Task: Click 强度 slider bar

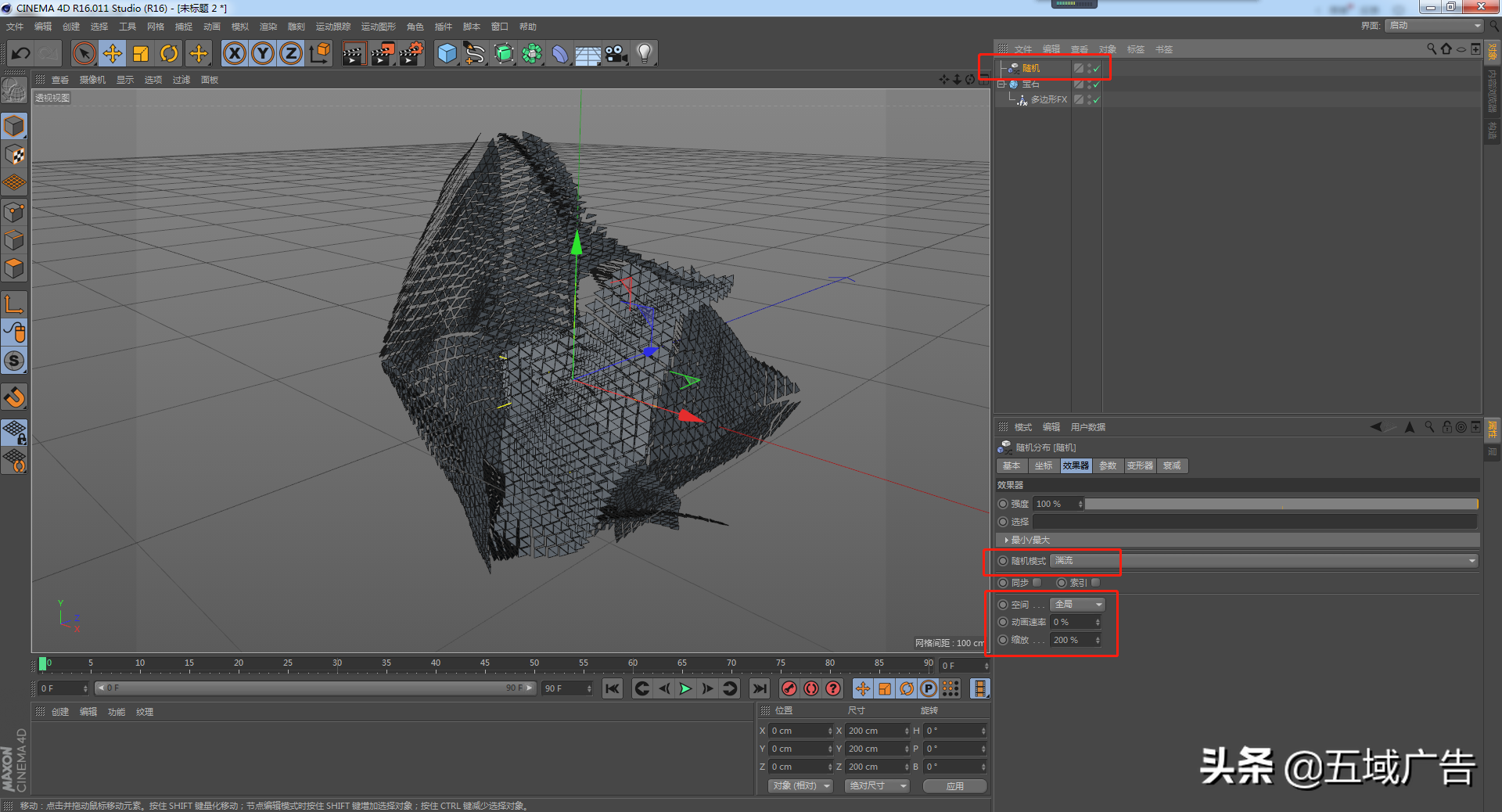Action: click(x=1281, y=504)
